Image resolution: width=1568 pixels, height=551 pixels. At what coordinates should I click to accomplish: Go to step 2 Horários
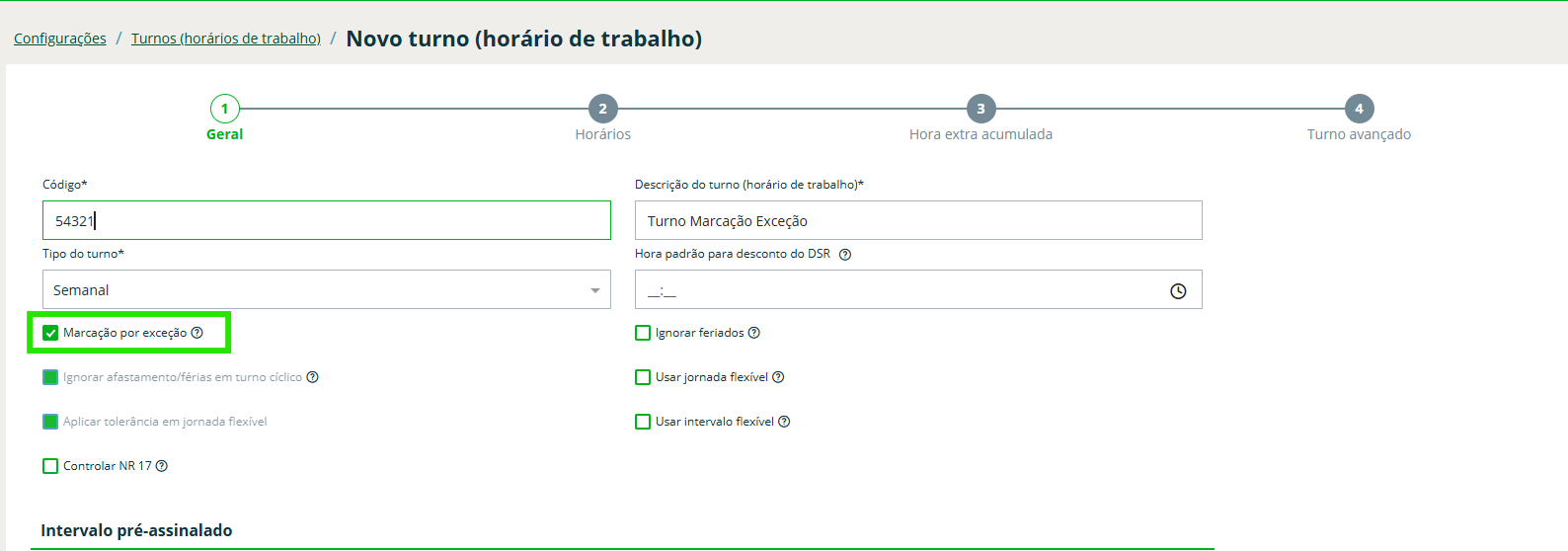click(602, 110)
